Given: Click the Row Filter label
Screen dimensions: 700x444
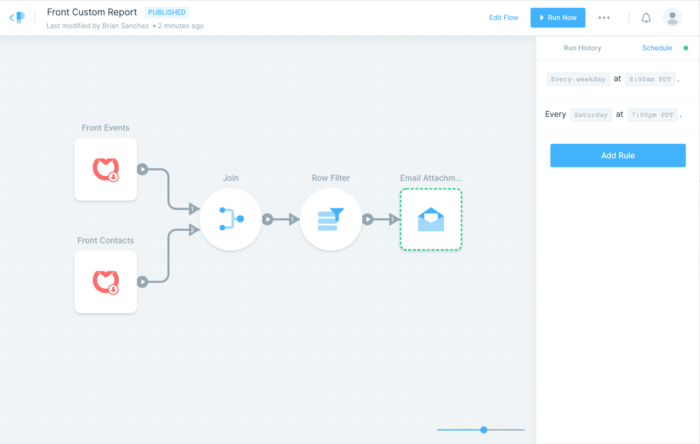Looking at the screenshot, I should pyautogui.click(x=331, y=178).
